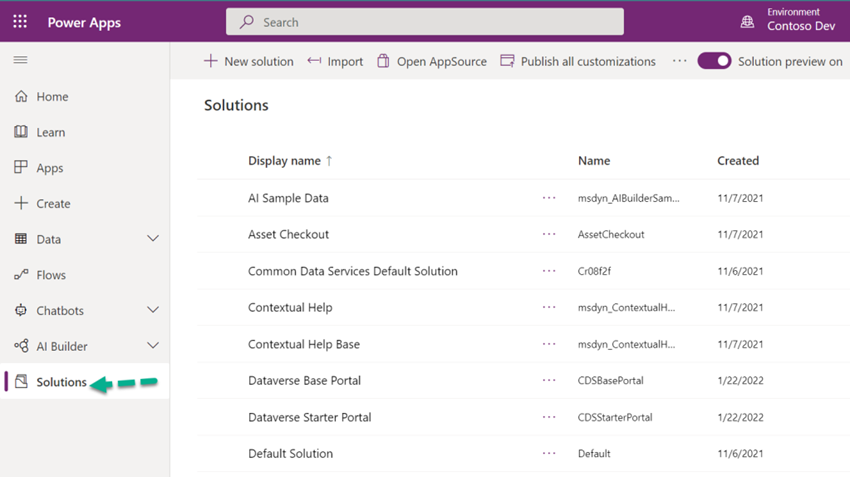Open more options for Dataverse Starter Portal
Screen dimensions: 850x477
[x=549, y=417]
